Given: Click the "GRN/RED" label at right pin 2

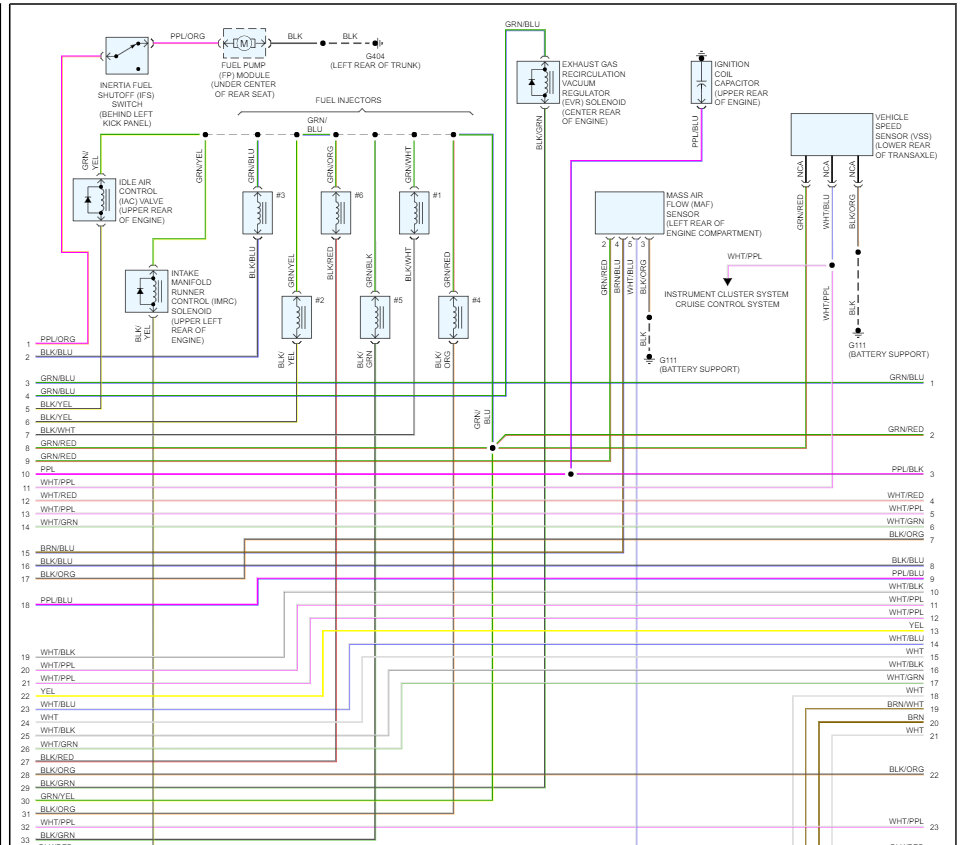Looking at the screenshot, I should pos(906,429).
